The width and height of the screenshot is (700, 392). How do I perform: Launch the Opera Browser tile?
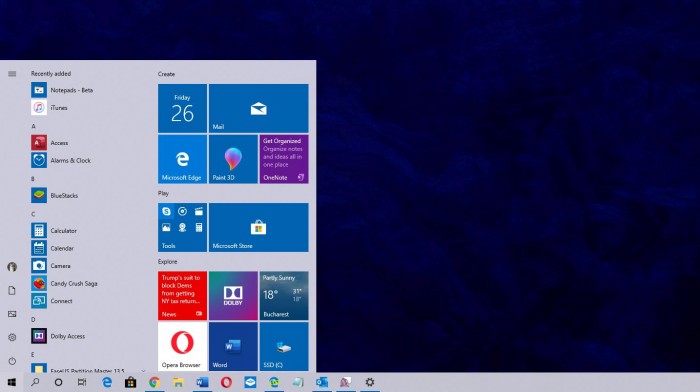tap(182, 346)
